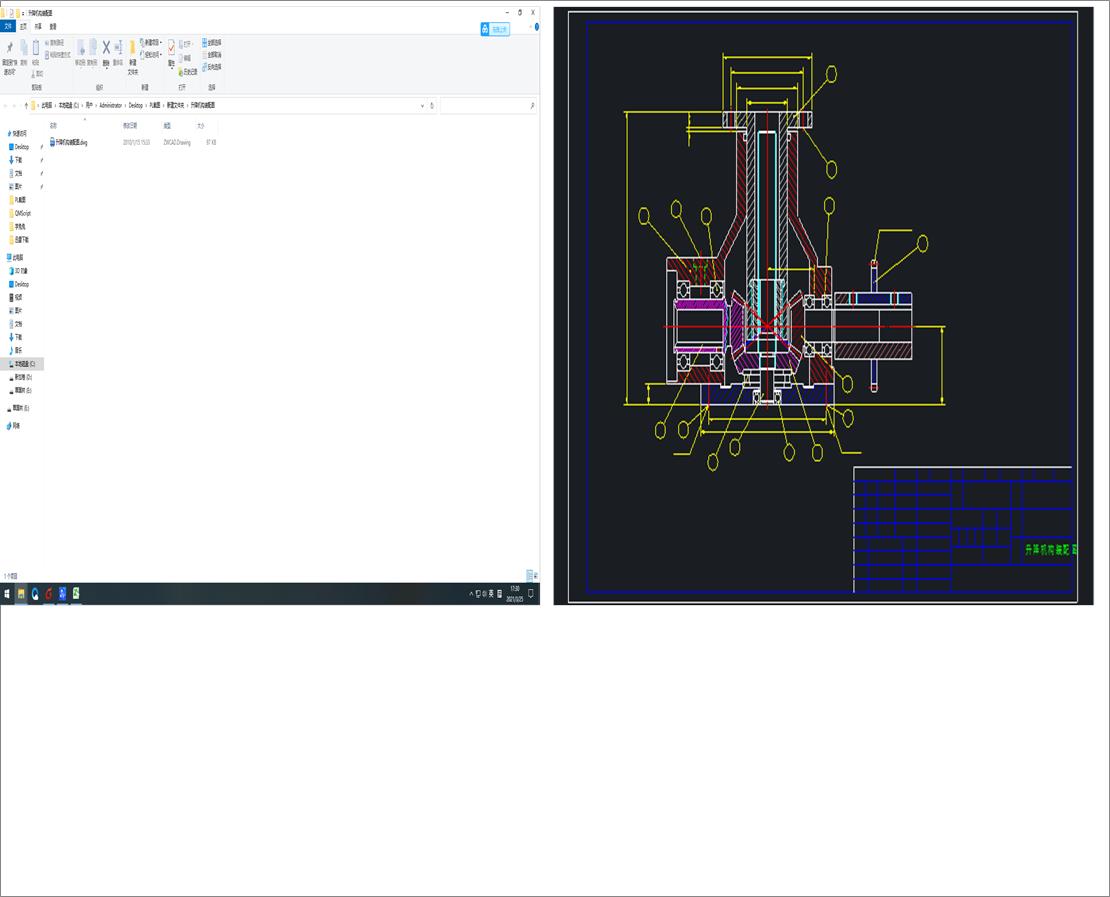Click the Up arrow navigation button
Screen dimensions: 1110x897
pos(26,105)
